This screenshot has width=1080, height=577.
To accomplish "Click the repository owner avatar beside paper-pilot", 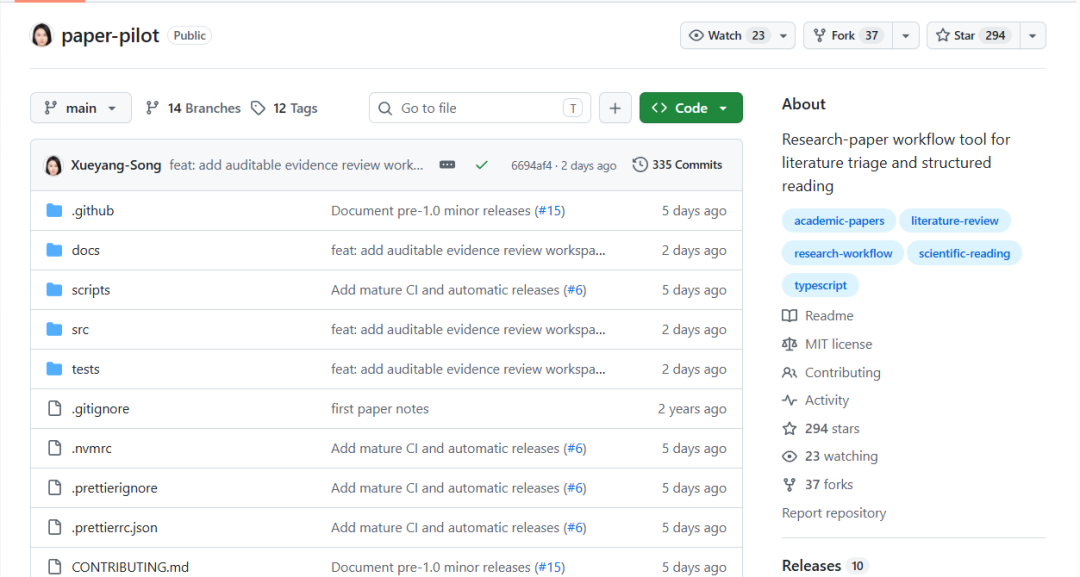I will tap(41, 35).
